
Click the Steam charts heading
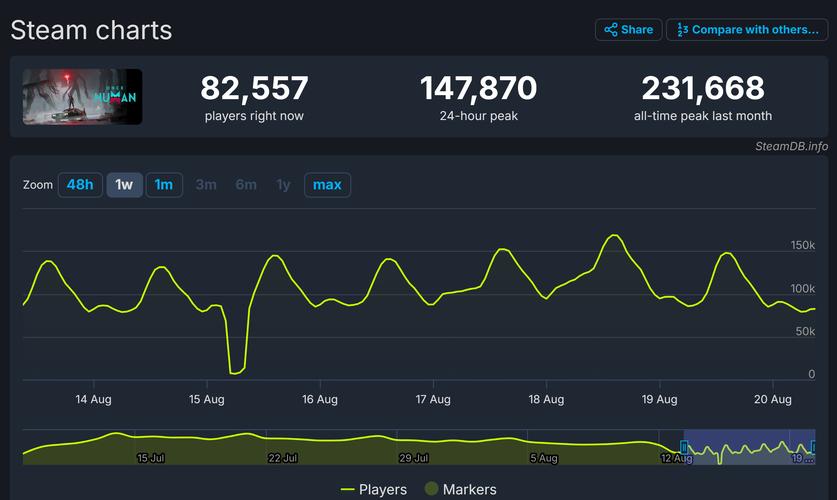click(x=91, y=30)
